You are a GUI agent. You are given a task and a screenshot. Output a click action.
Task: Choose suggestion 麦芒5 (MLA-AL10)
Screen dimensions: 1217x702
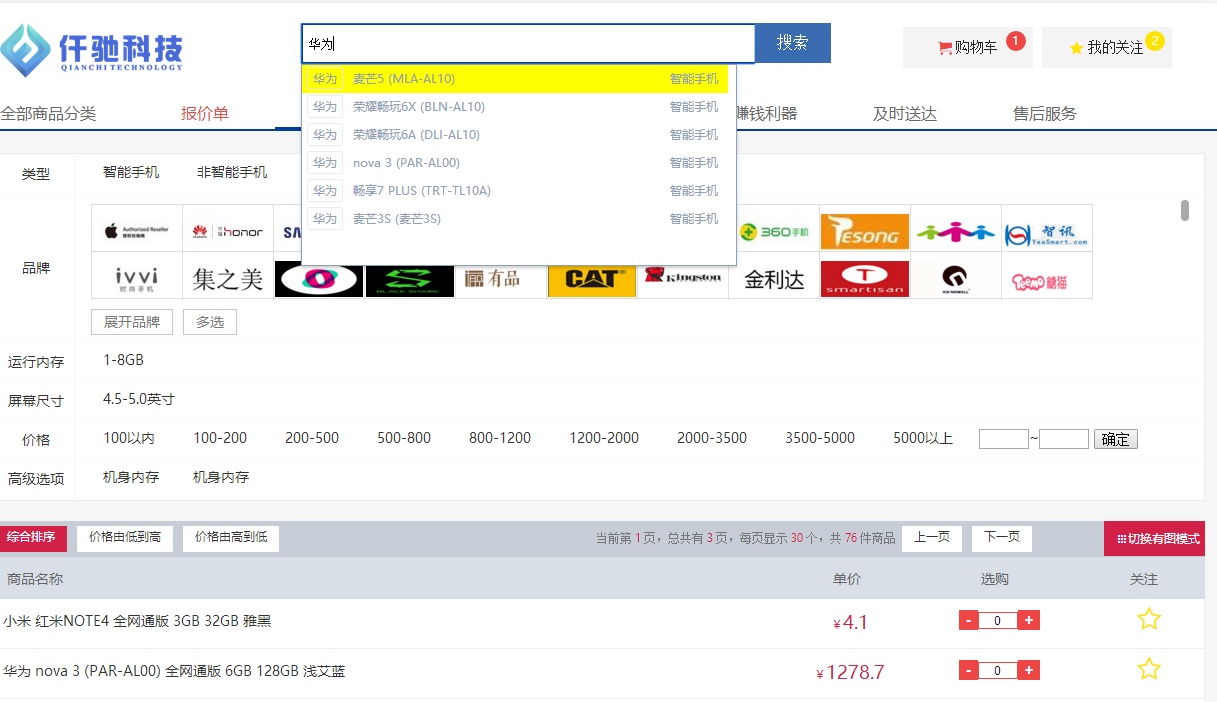click(x=515, y=79)
